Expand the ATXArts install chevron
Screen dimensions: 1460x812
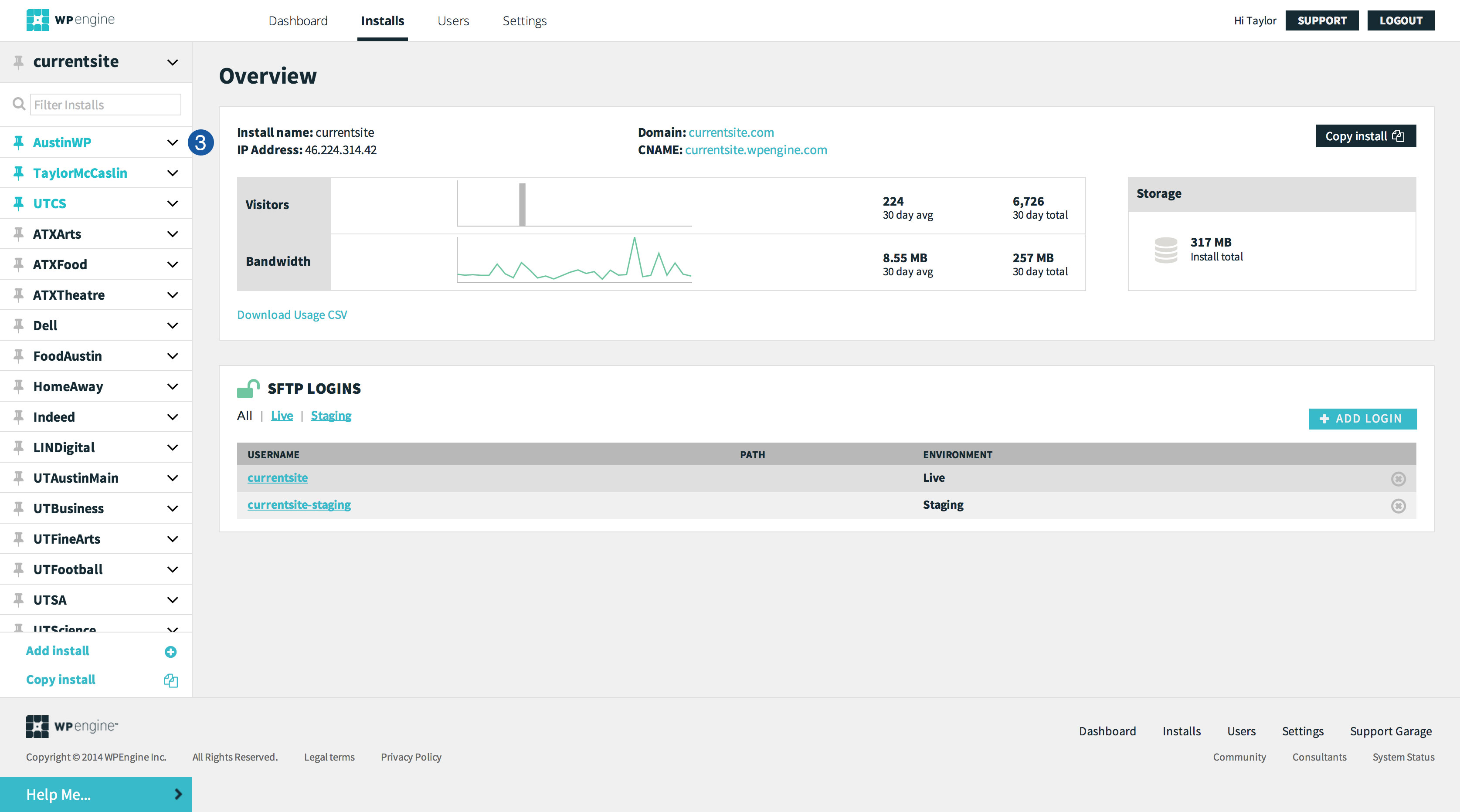pos(173,235)
